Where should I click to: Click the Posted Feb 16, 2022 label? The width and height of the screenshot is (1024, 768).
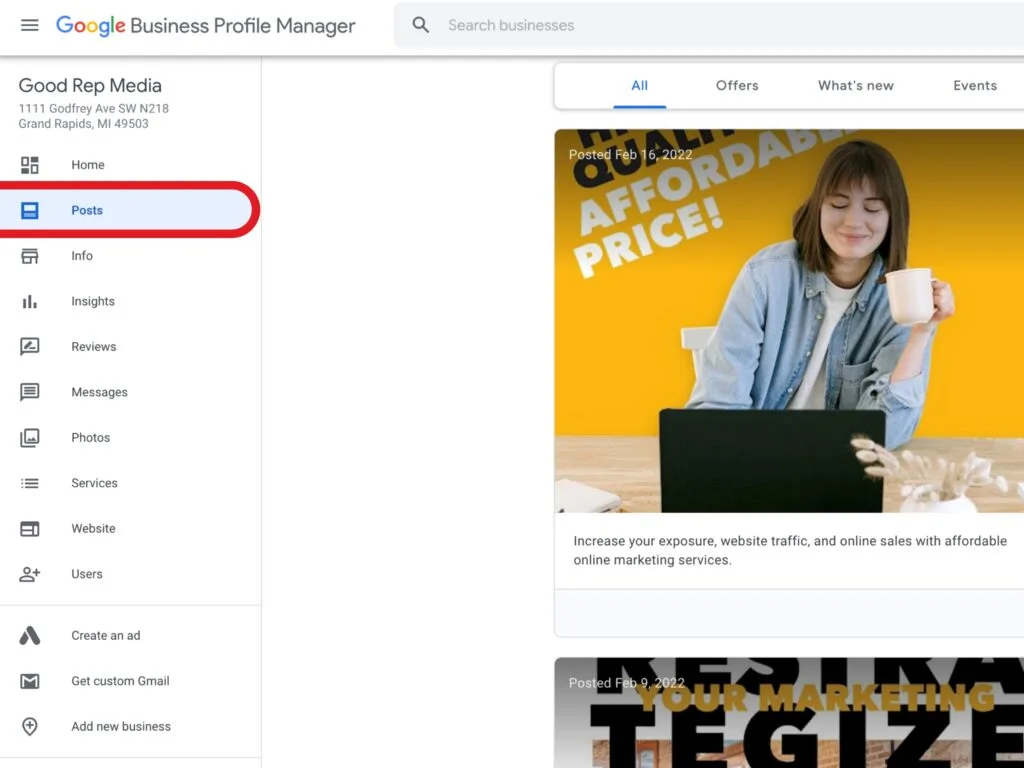pos(630,155)
